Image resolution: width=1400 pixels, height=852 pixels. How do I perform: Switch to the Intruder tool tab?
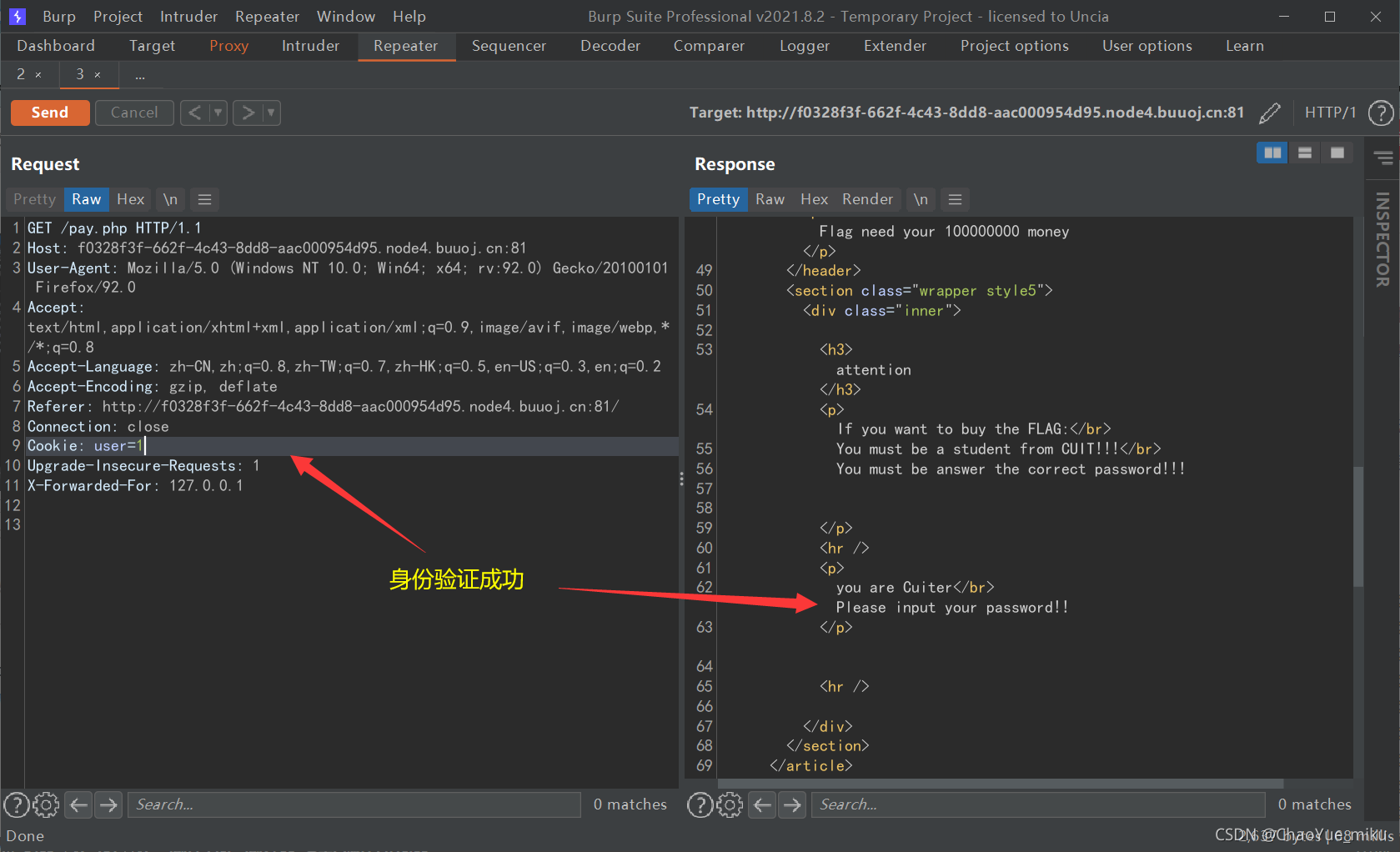coord(310,46)
